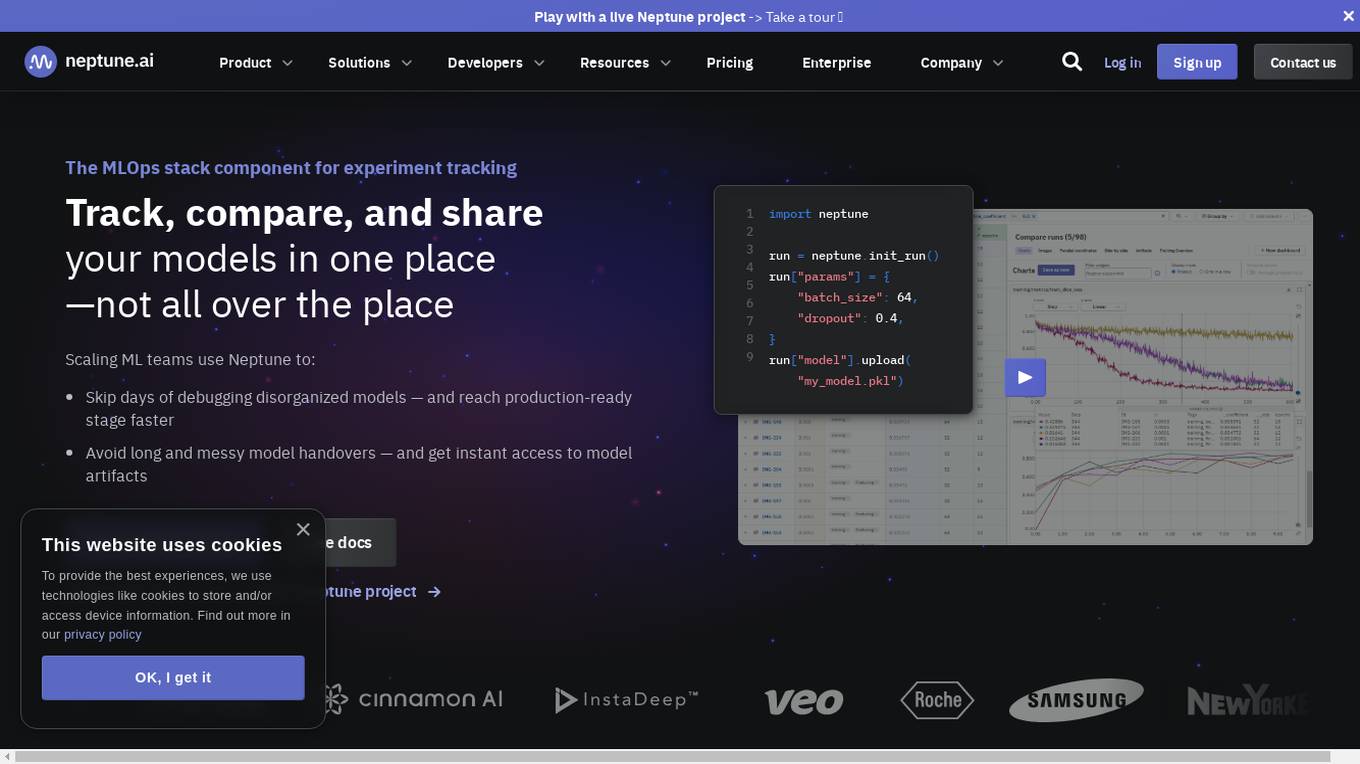Click the code snippet panel

coord(843,299)
